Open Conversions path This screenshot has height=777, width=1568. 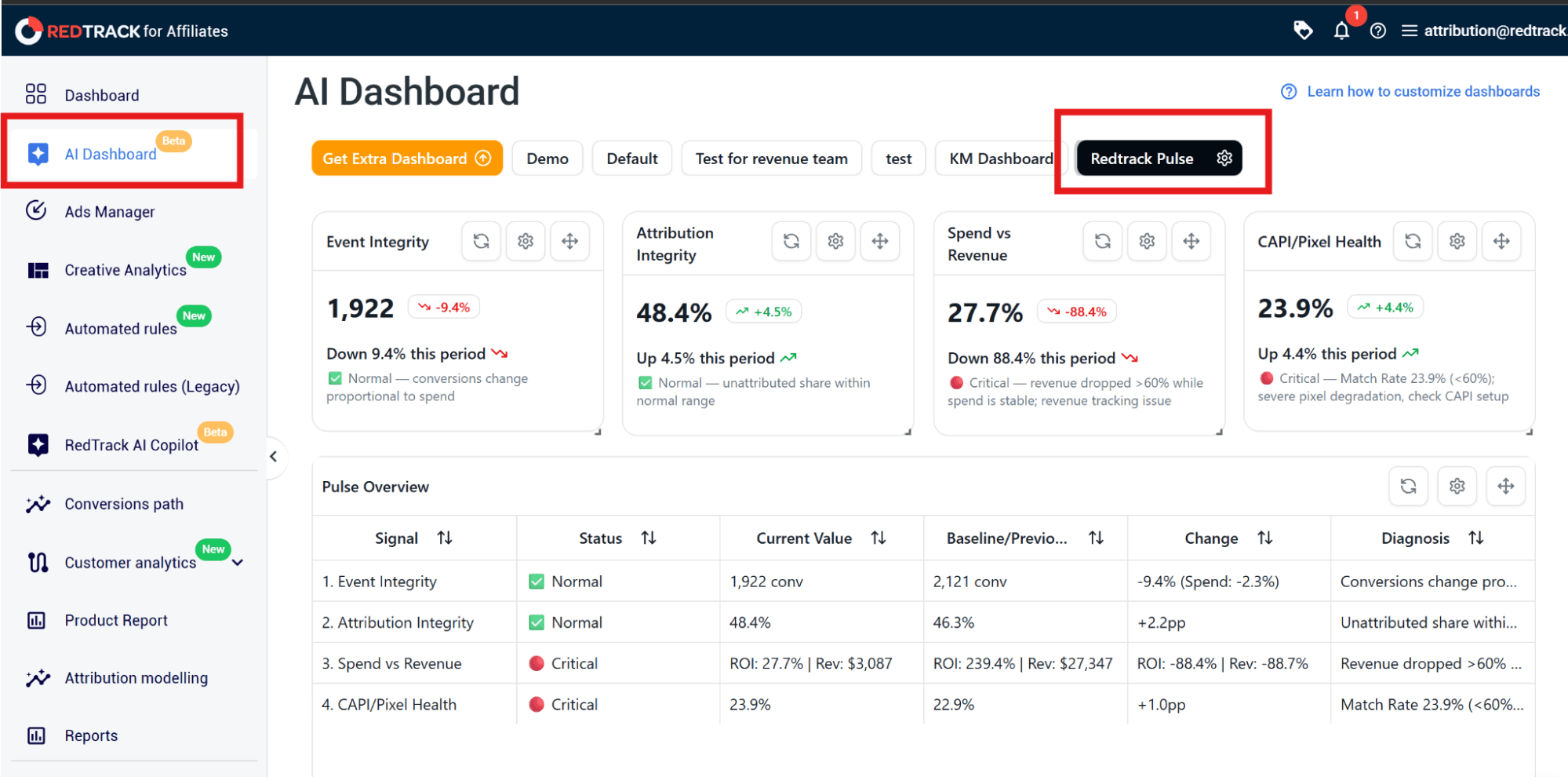tap(124, 504)
